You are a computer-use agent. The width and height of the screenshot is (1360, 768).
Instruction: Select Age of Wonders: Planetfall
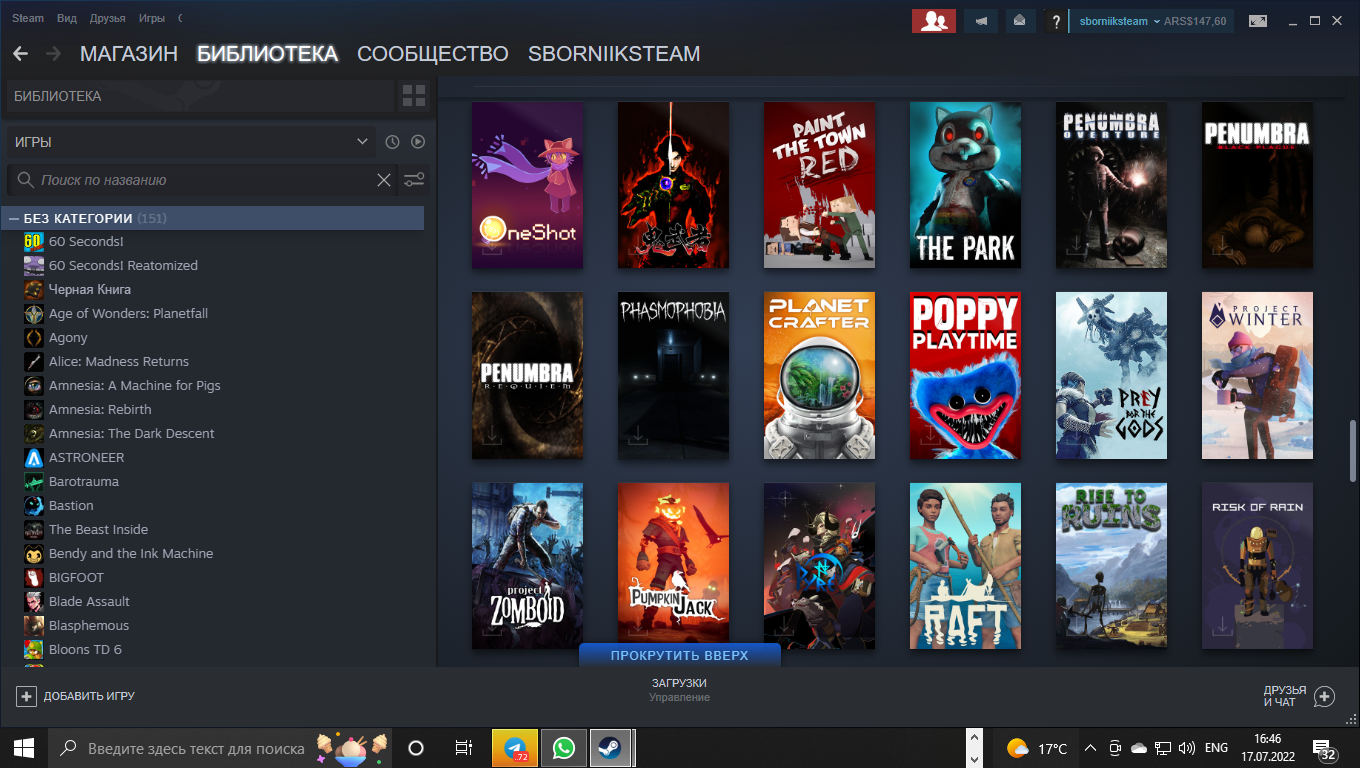[128, 313]
